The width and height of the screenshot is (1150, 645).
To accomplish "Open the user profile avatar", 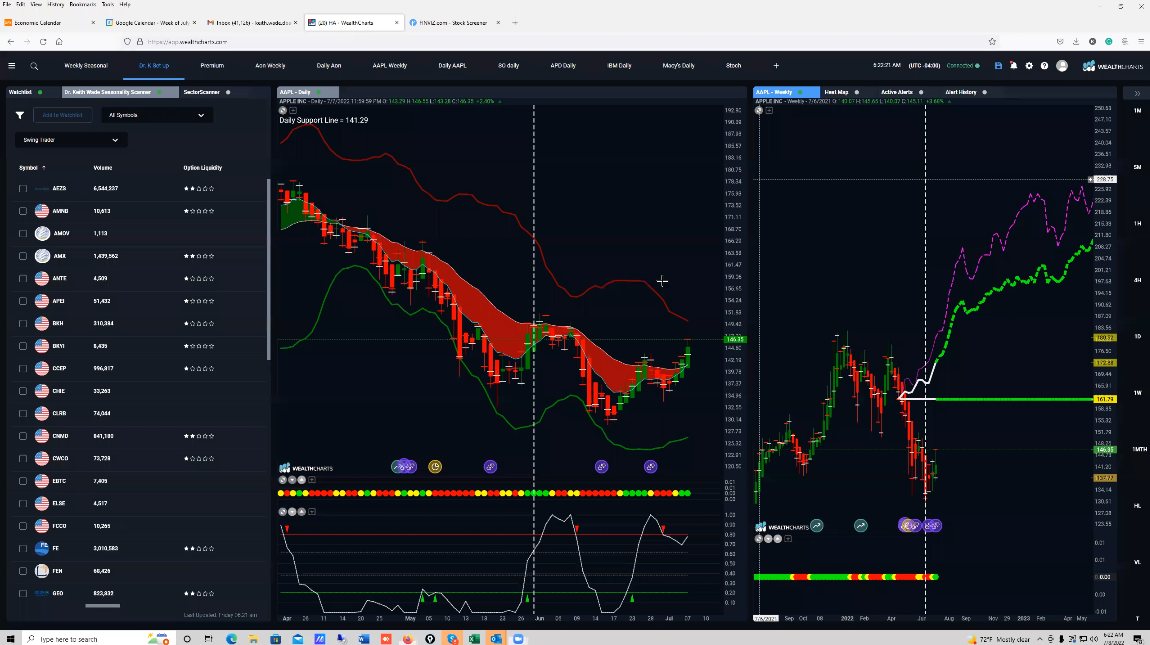I will [x=1061, y=66].
